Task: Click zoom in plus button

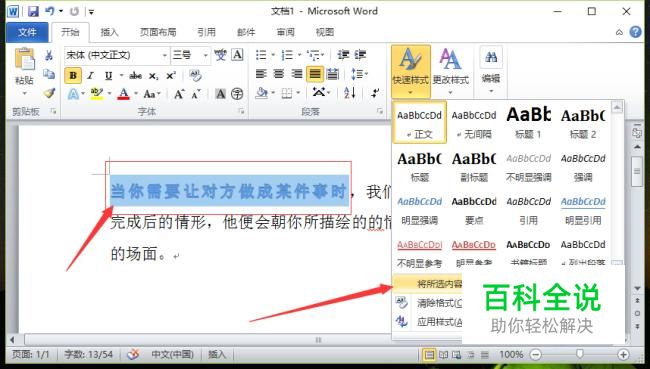Action: pyautogui.click(x=623, y=354)
